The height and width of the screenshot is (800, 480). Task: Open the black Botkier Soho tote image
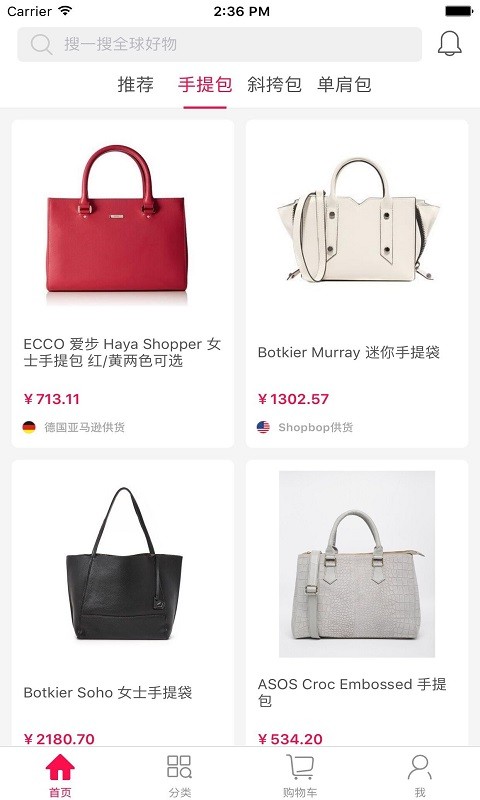click(x=124, y=564)
